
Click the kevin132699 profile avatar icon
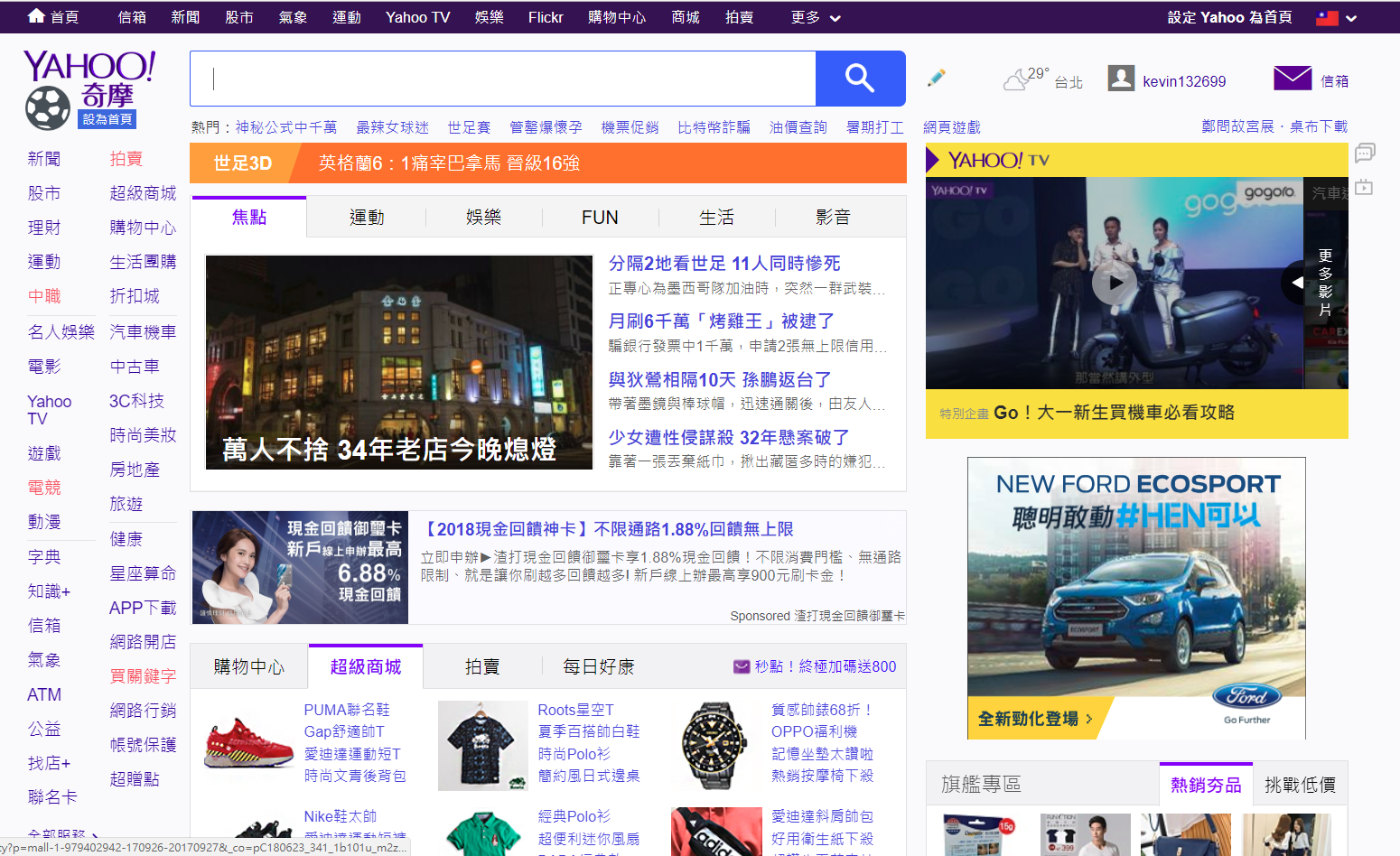(x=1121, y=79)
